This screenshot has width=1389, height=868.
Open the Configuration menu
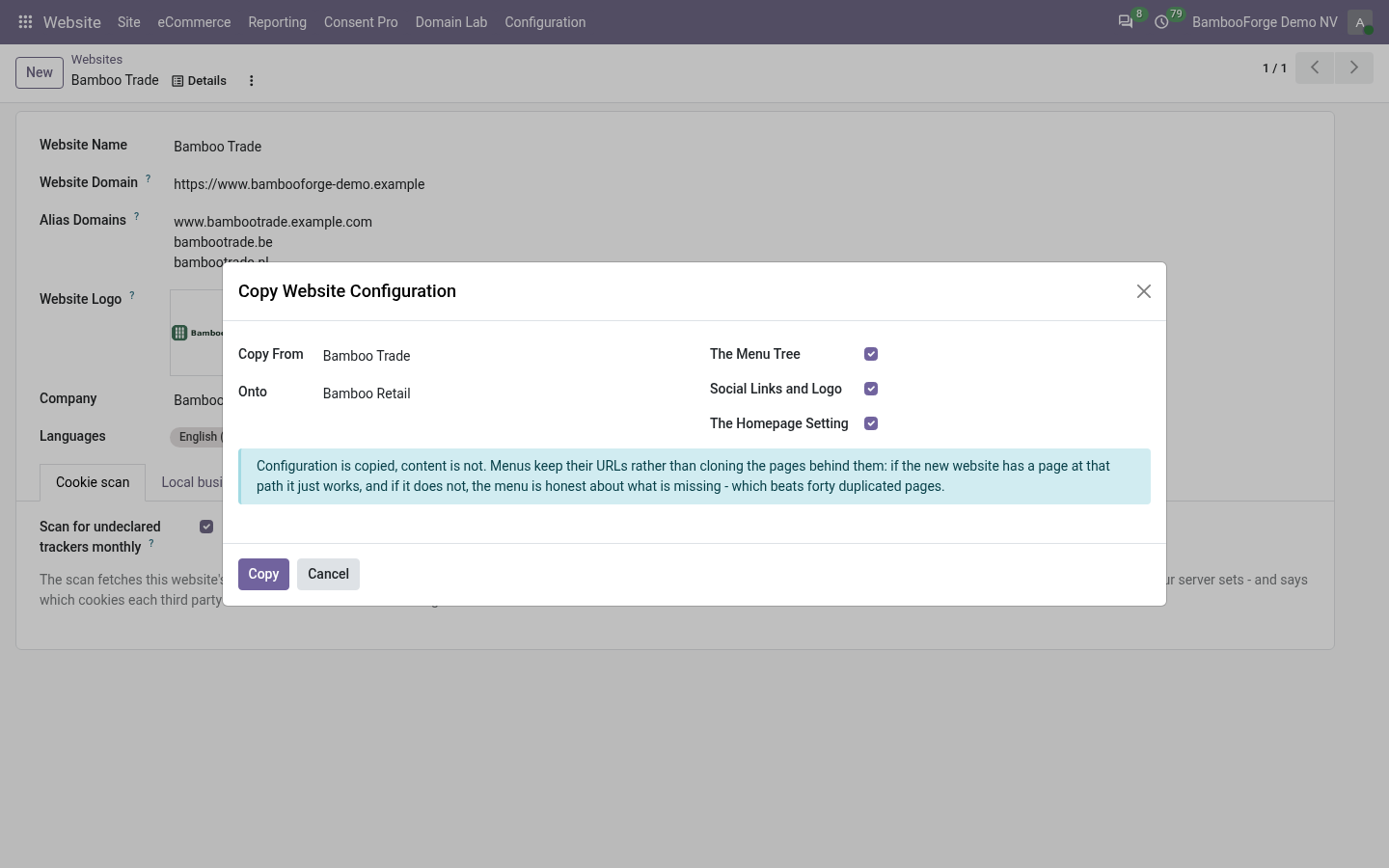pyautogui.click(x=545, y=22)
